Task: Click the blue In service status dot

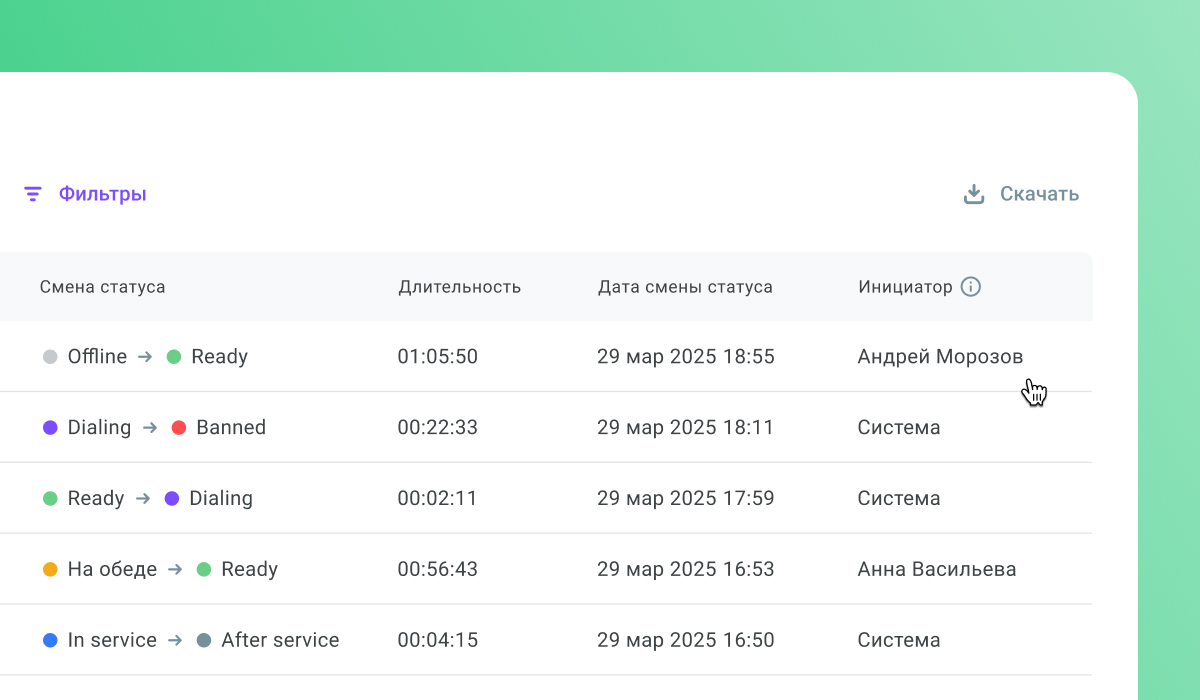Action: pos(50,641)
